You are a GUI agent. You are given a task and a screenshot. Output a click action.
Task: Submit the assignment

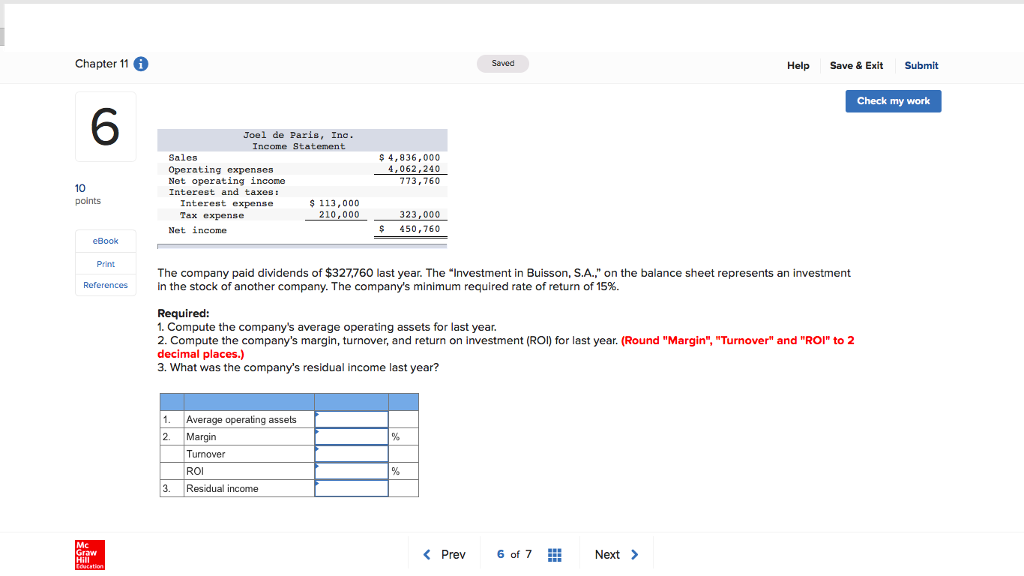coord(921,65)
